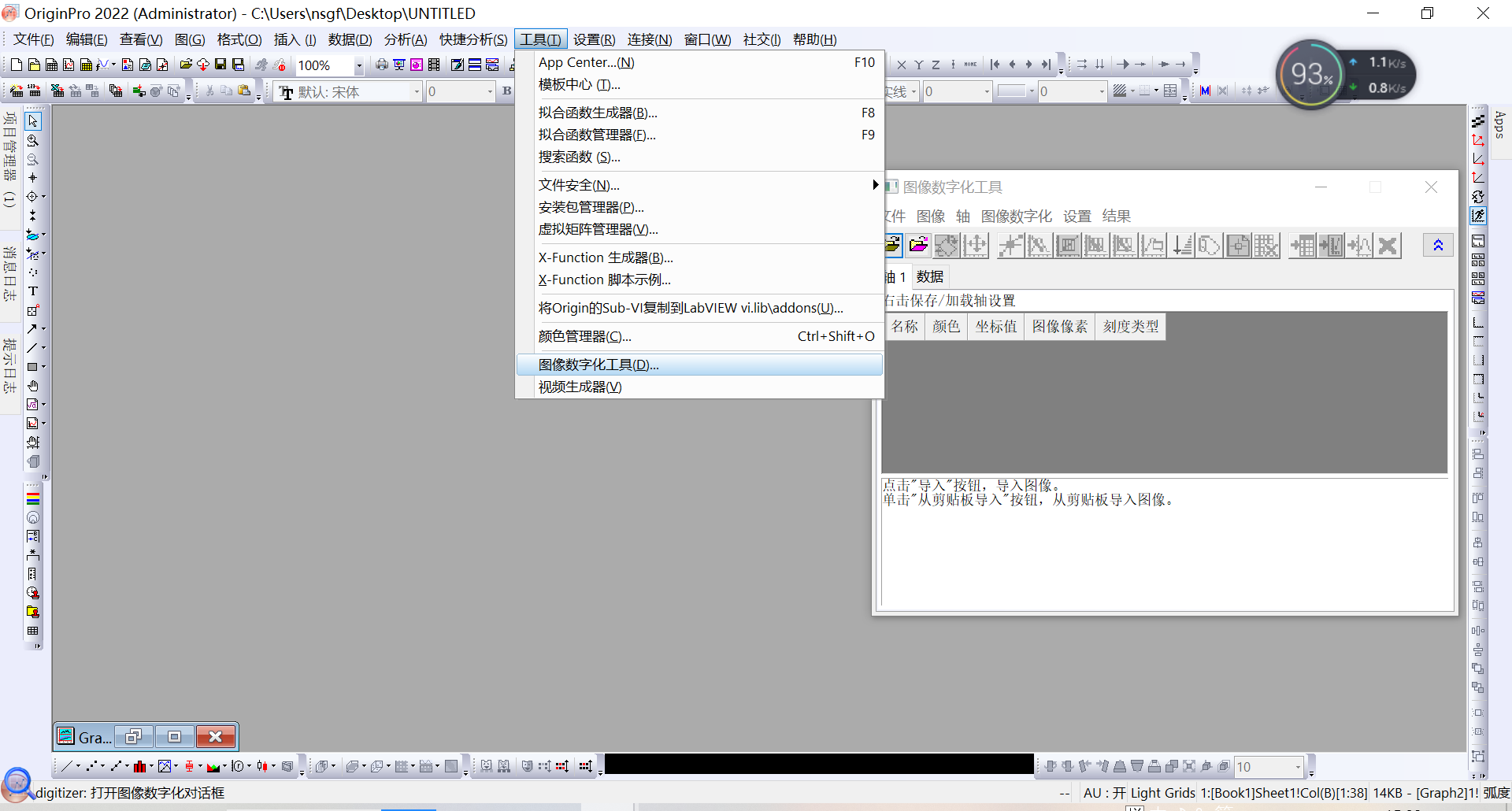Click the Print icon in toolbar
This screenshot has height=811, width=1512.
point(382,65)
